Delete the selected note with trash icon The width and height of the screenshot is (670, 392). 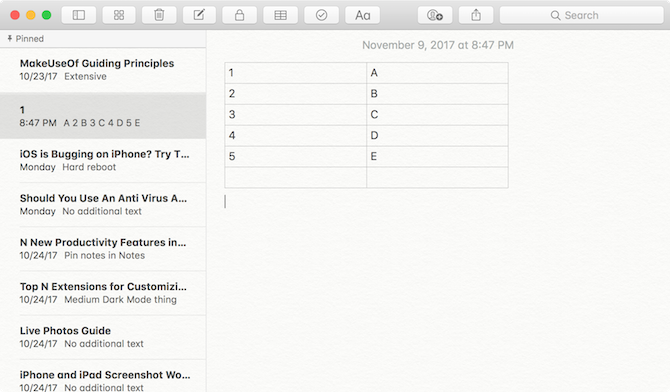(x=159, y=15)
